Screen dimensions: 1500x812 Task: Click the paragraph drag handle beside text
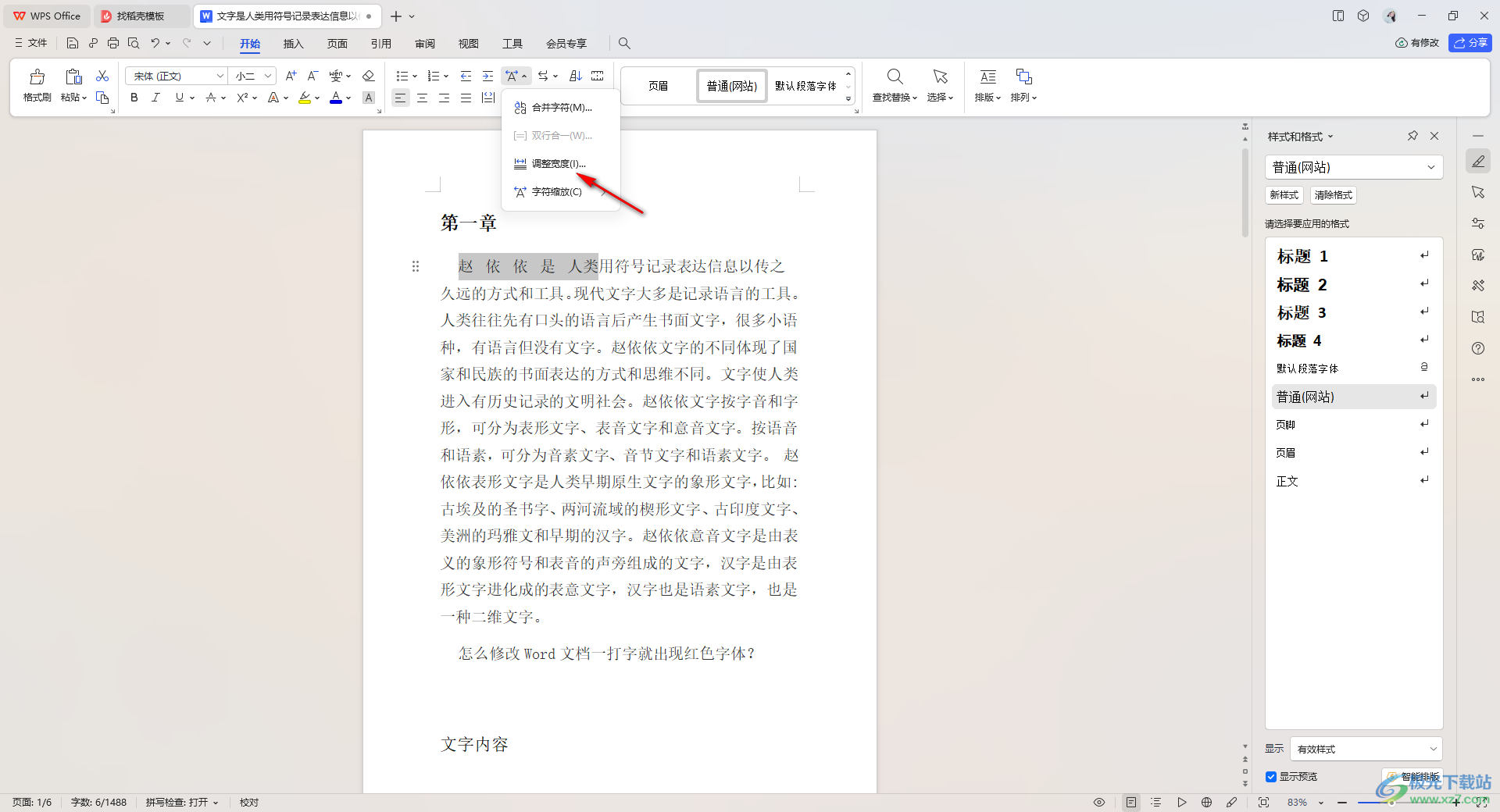coord(416,266)
